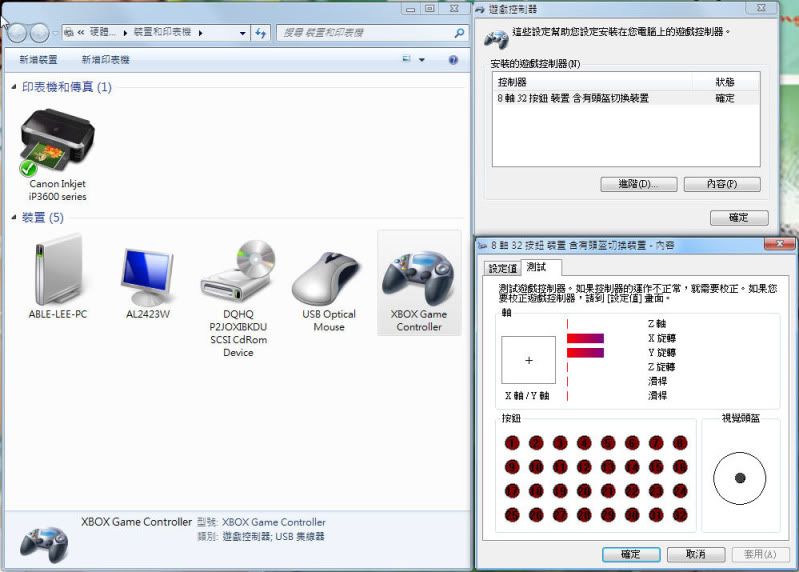Select the AL2423W monitor icon
The image size is (799, 572).
click(147, 273)
